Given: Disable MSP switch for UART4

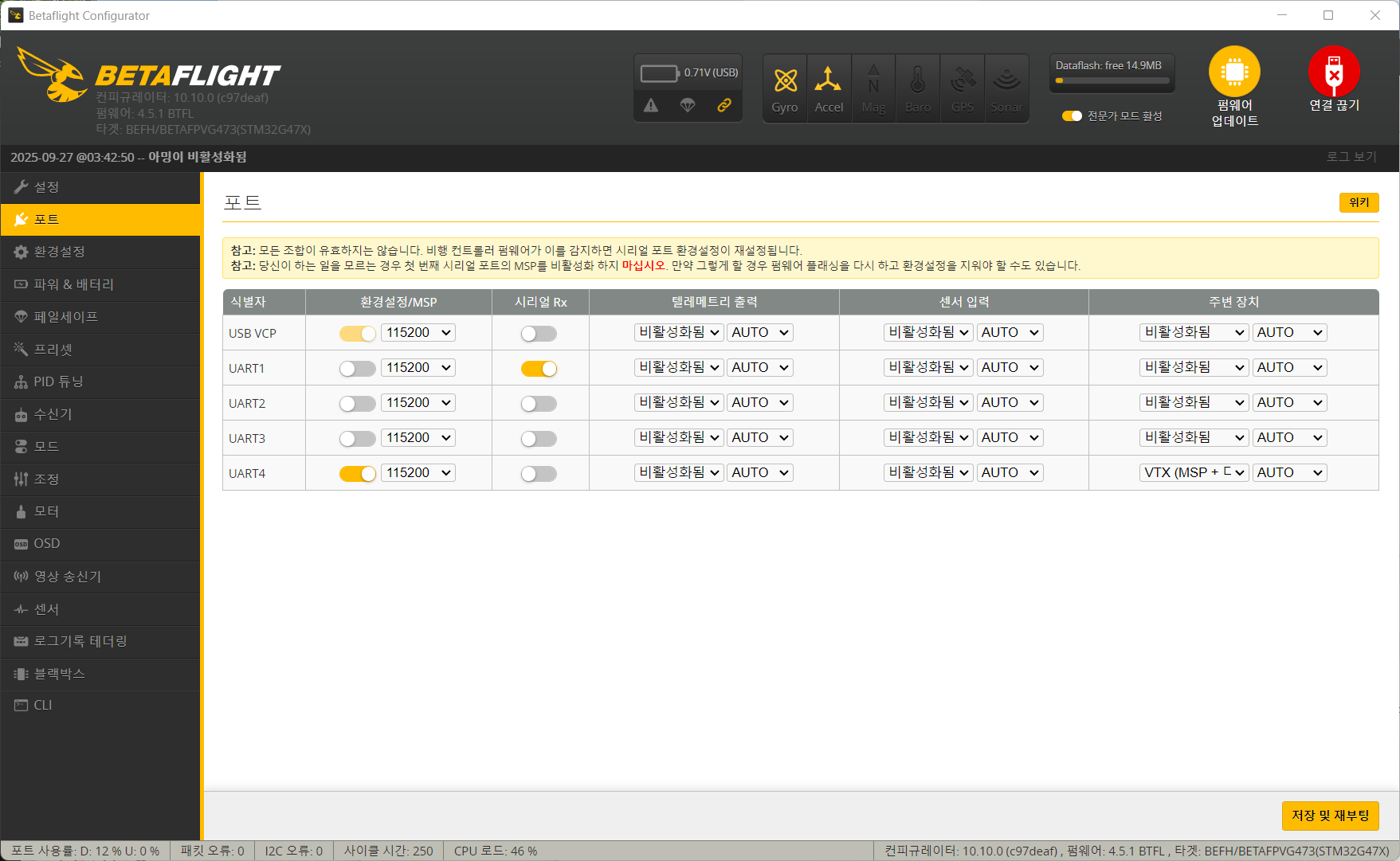Looking at the screenshot, I should pos(357,474).
